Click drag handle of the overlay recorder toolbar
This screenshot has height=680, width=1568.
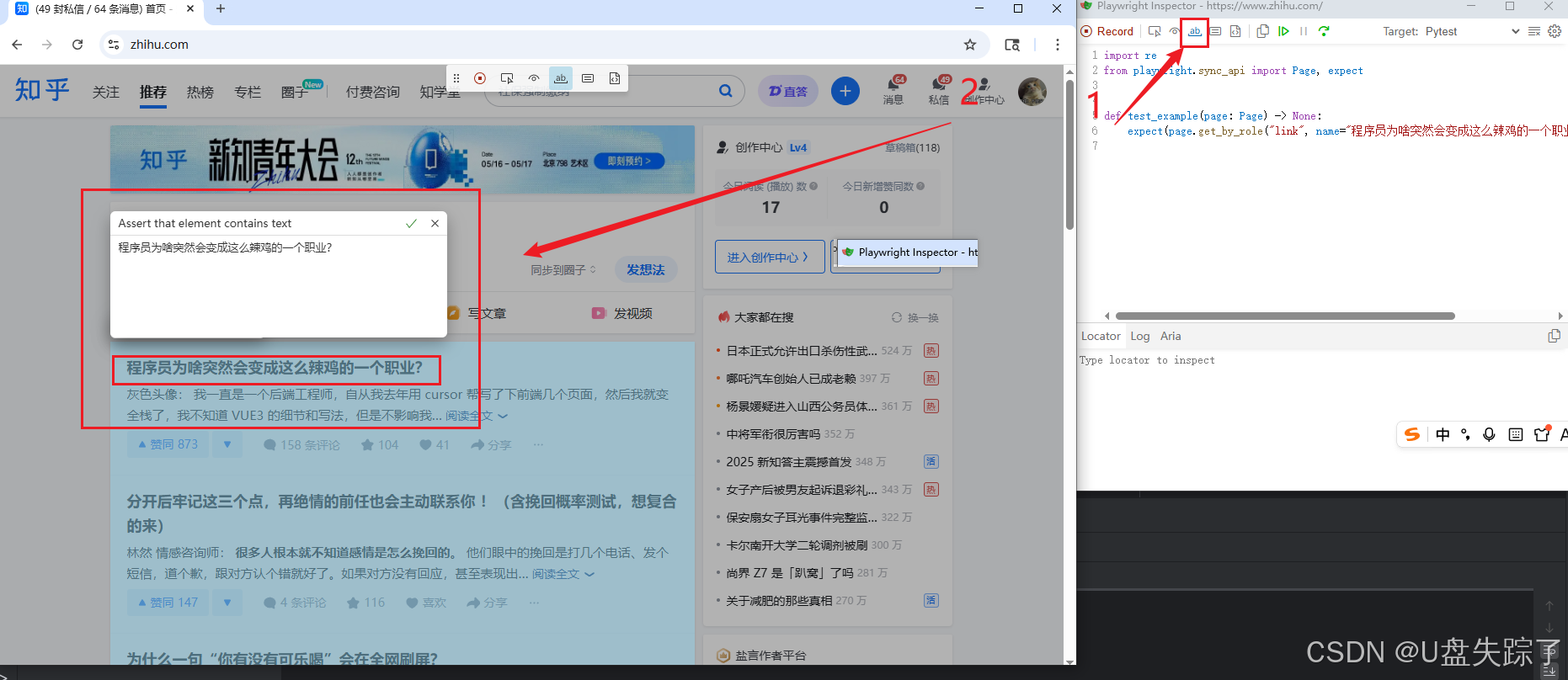(456, 78)
